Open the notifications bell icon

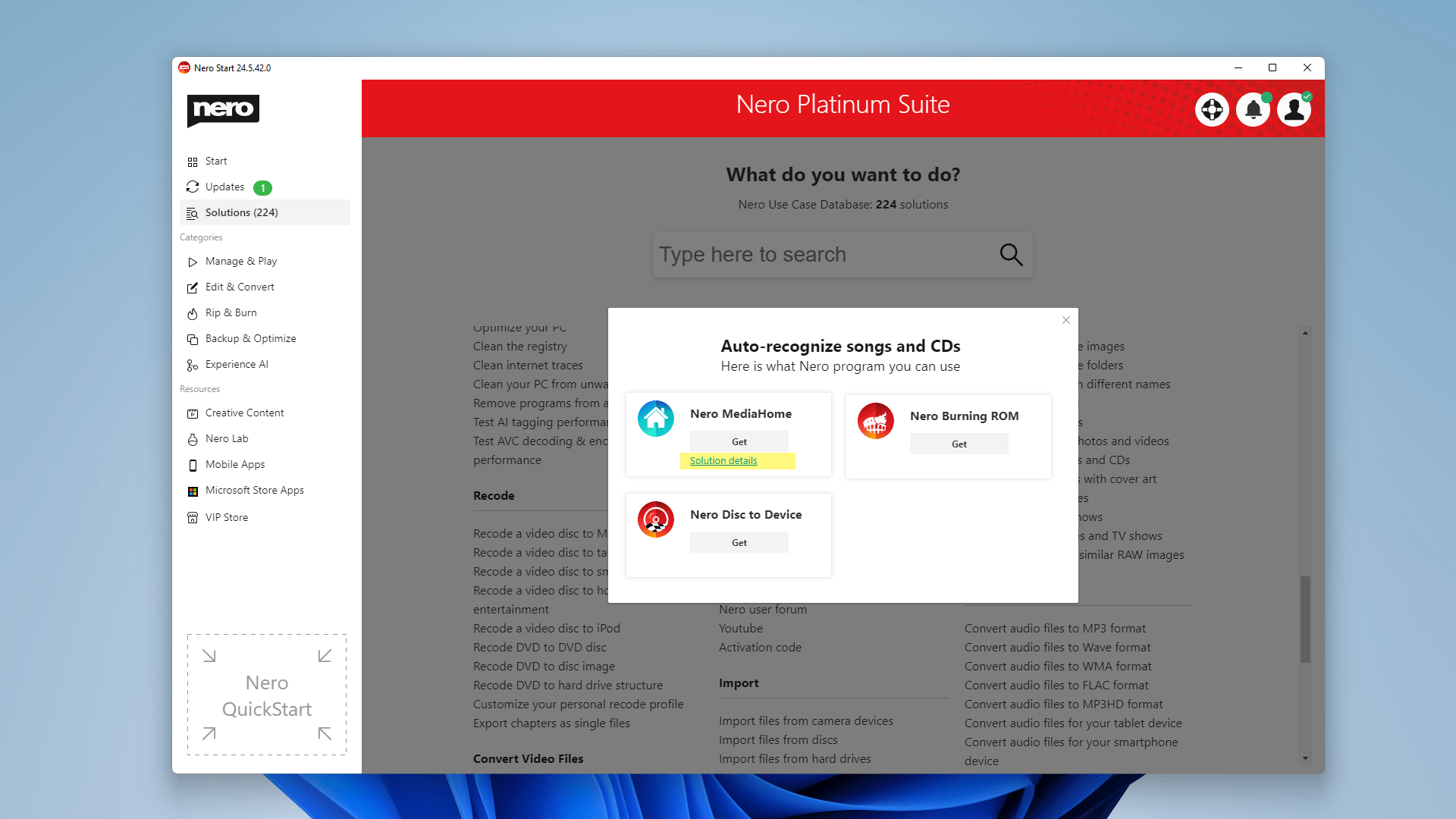tap(1253, 110)
